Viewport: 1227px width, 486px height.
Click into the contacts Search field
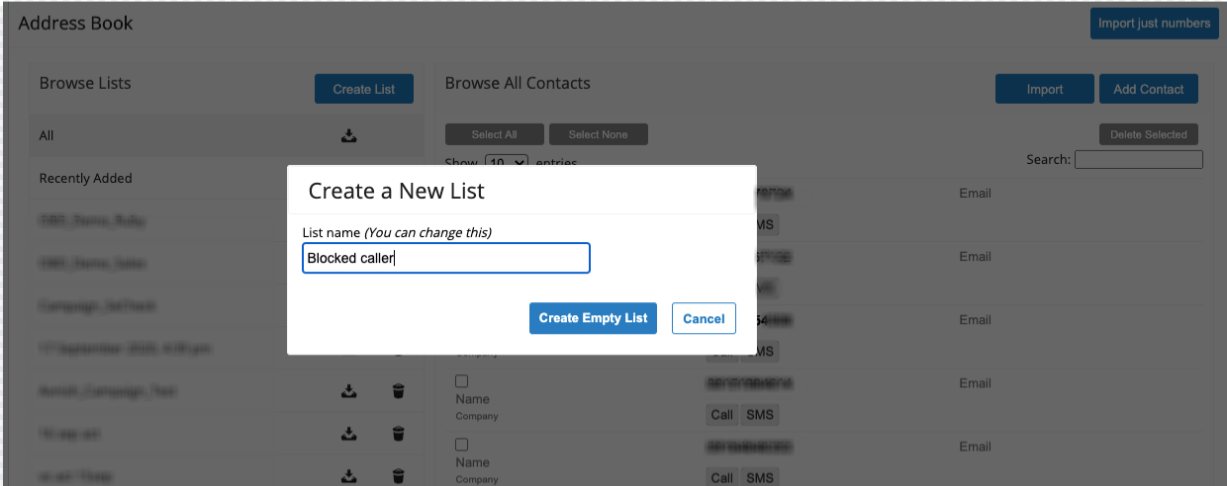click(1138, 160)
